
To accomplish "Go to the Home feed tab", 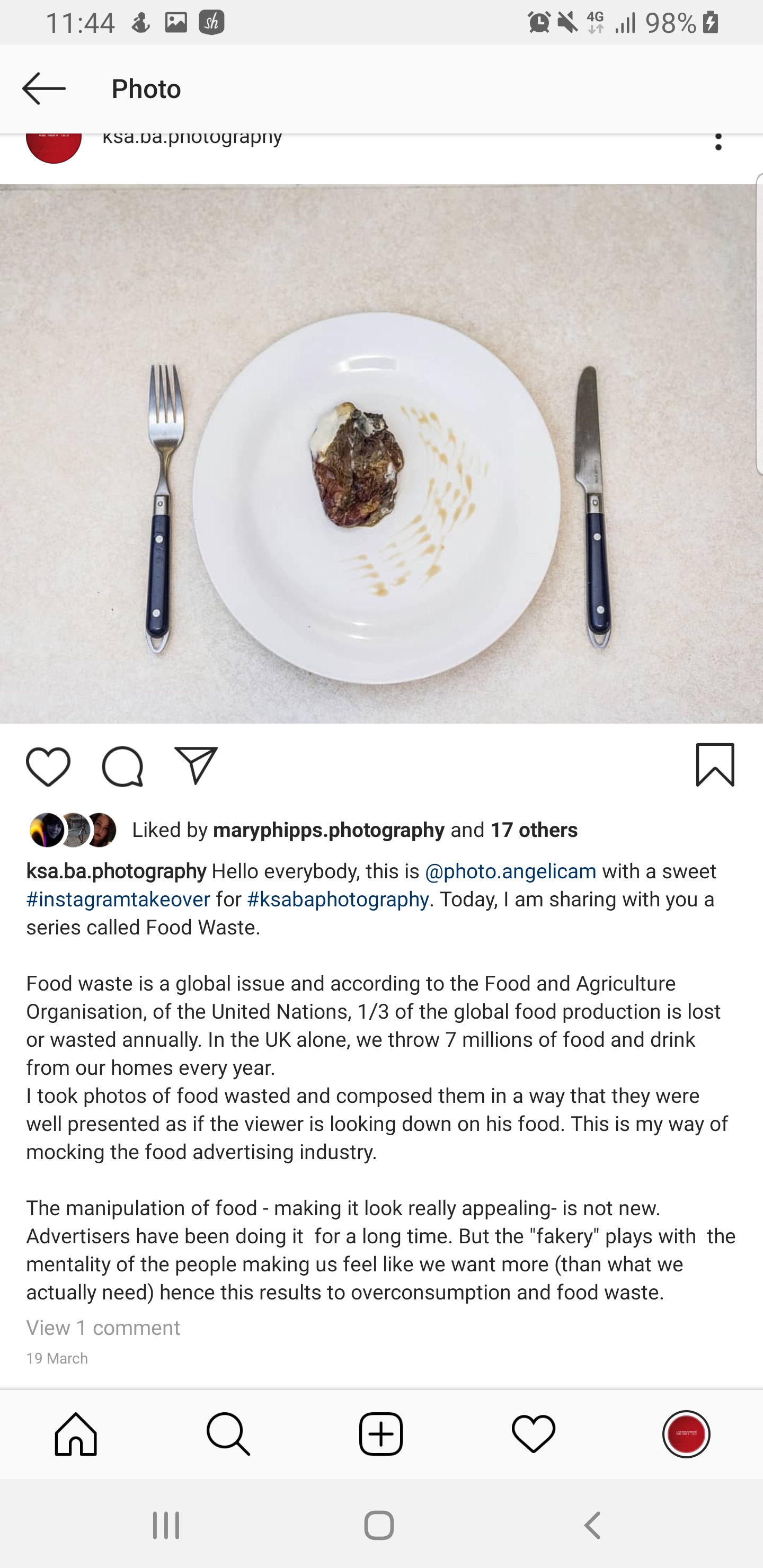I will [76, 1434].
